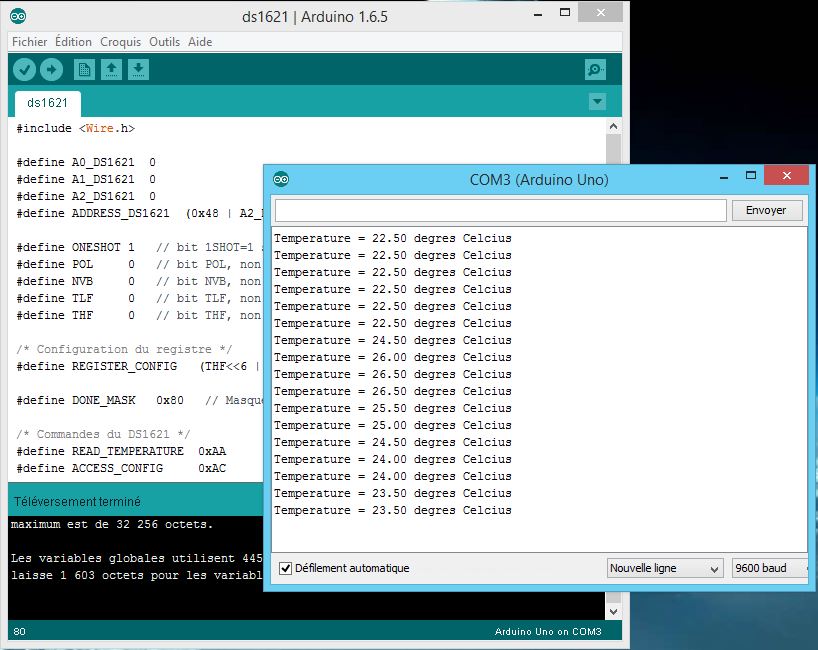Click the serial message input field
The height and width of the screenshot is (650, 818).
point(500,210)
